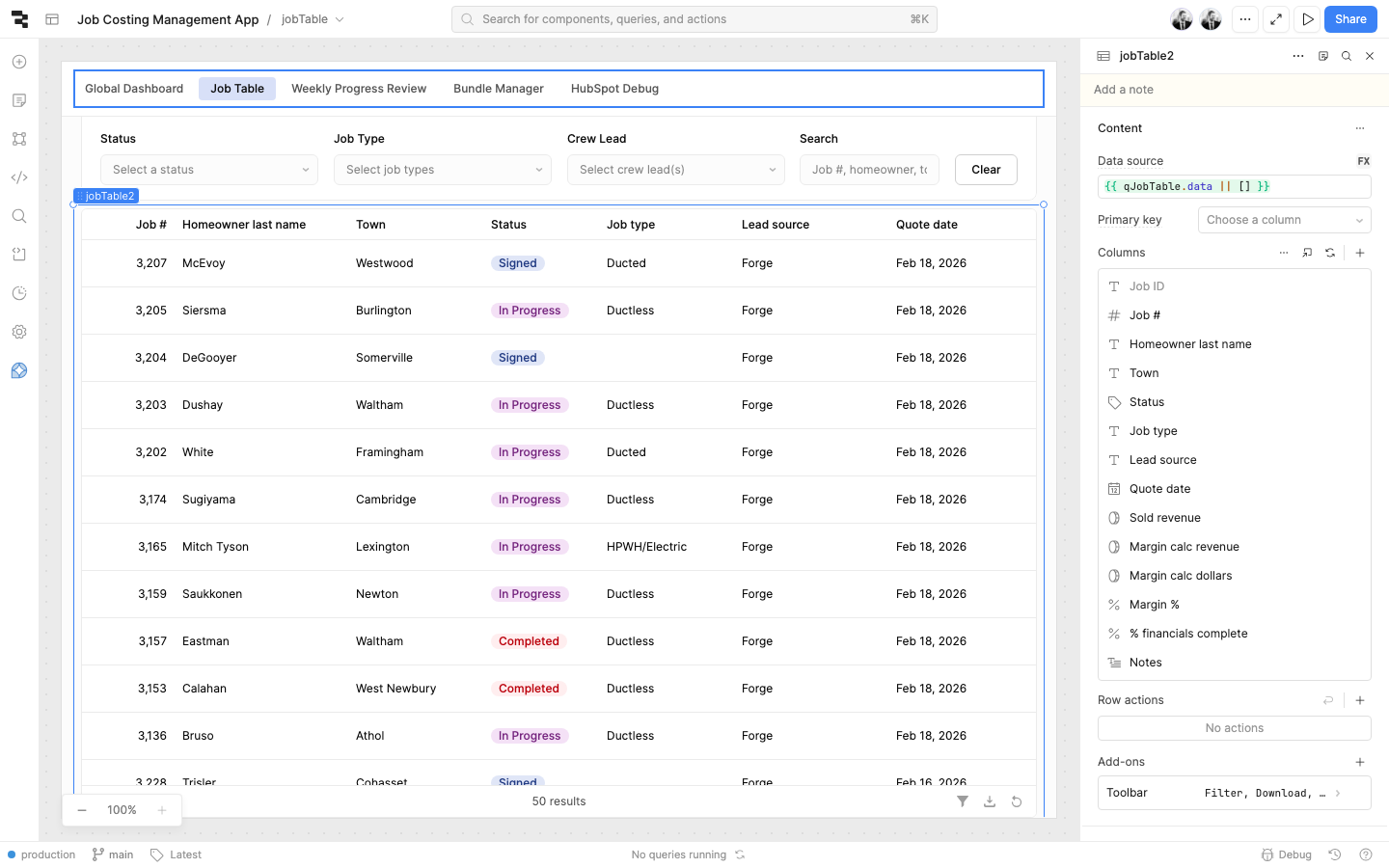Click the add component plus icon in left sidebar
Image resolution: width=1389 pixels, height=868 pixels.
(19, 62)
